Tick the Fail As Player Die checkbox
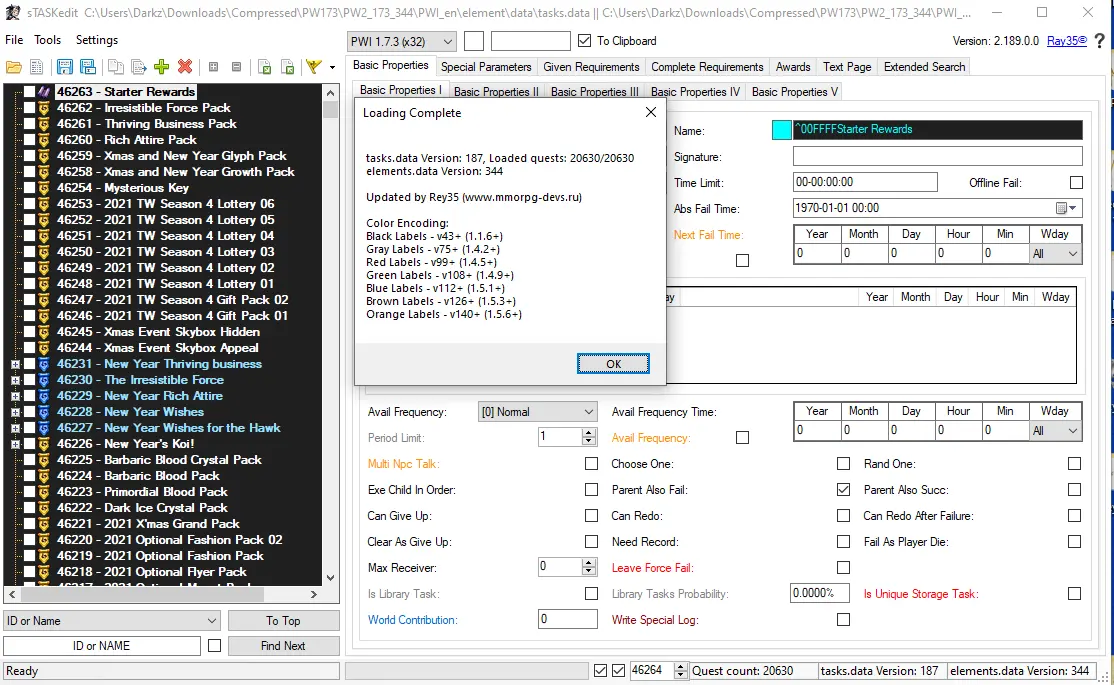Viewport: 1114px width, 685px height. tap(1074, 541)
